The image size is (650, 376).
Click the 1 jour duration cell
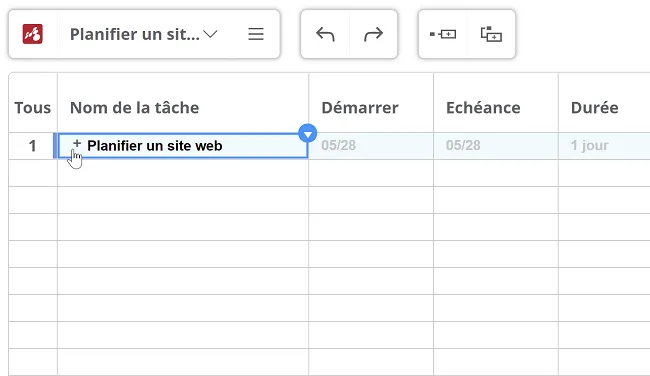[x=604, y=146]
